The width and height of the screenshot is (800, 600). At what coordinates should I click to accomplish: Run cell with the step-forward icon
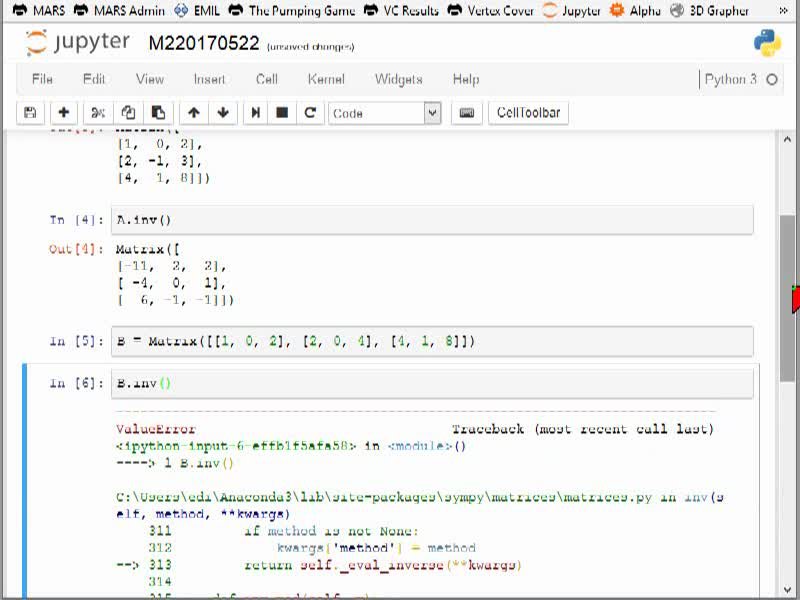pos(256,113)
